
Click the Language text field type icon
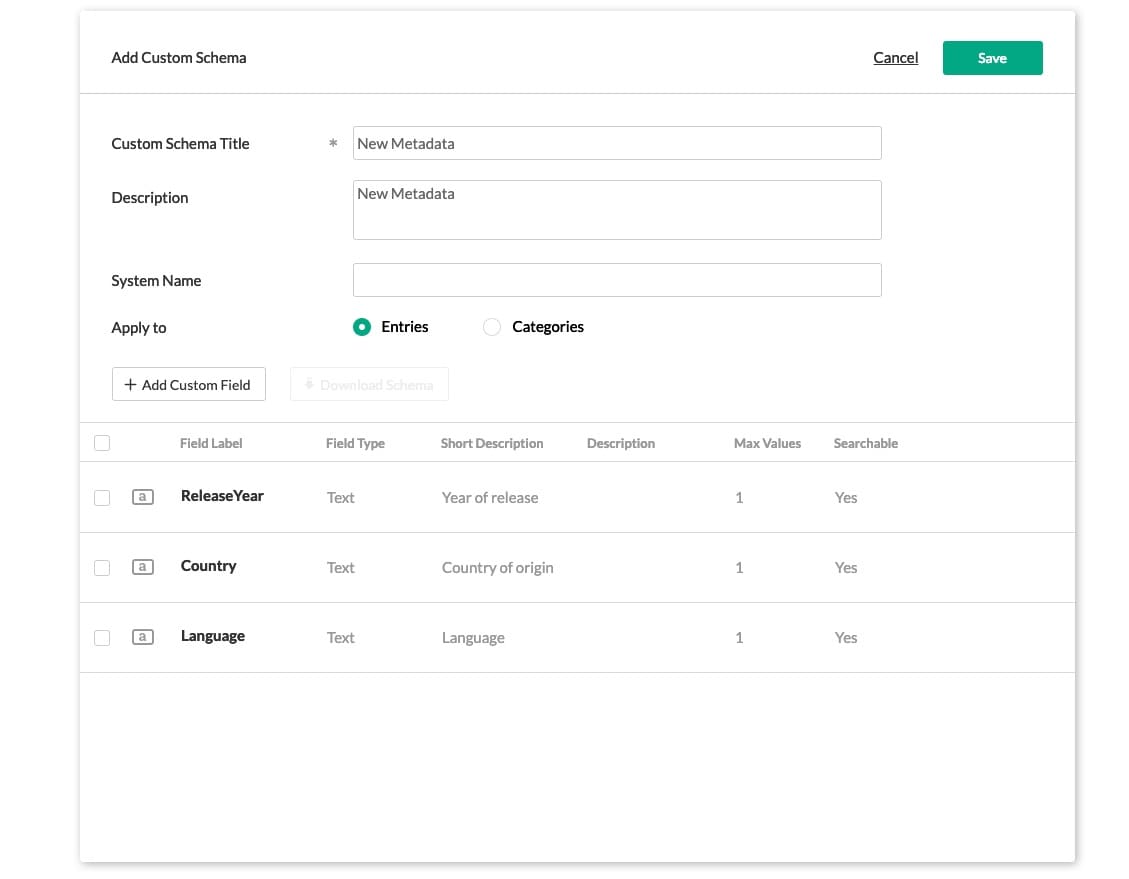(143, 637)
